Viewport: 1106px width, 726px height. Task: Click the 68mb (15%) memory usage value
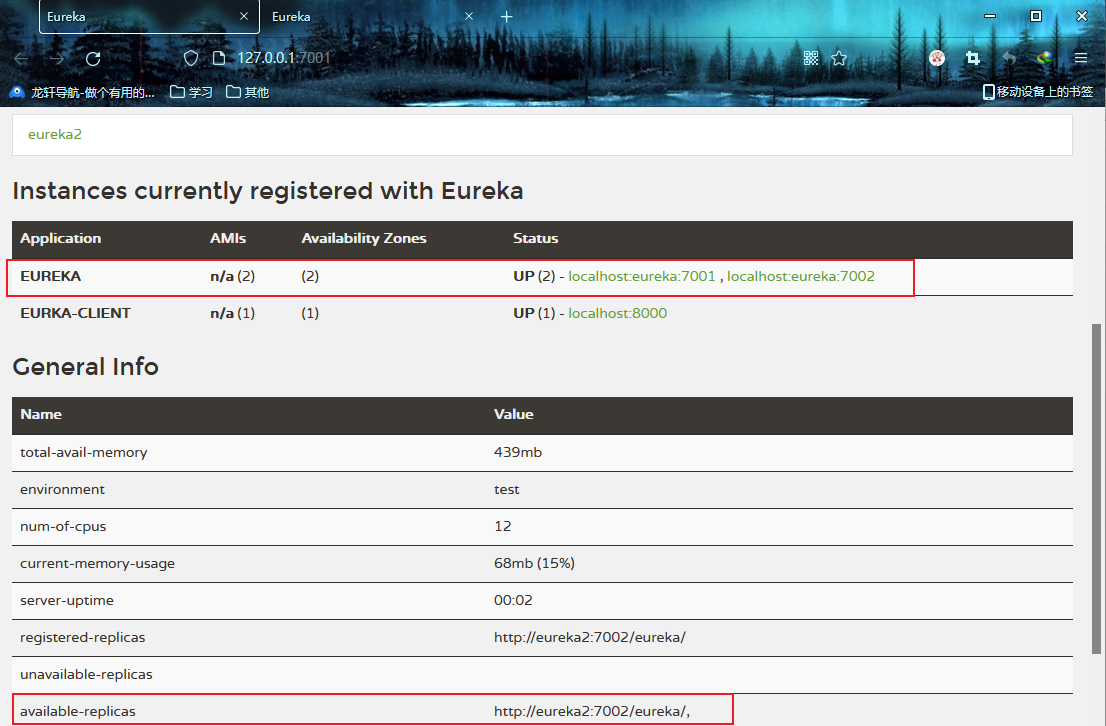point(534,563)
